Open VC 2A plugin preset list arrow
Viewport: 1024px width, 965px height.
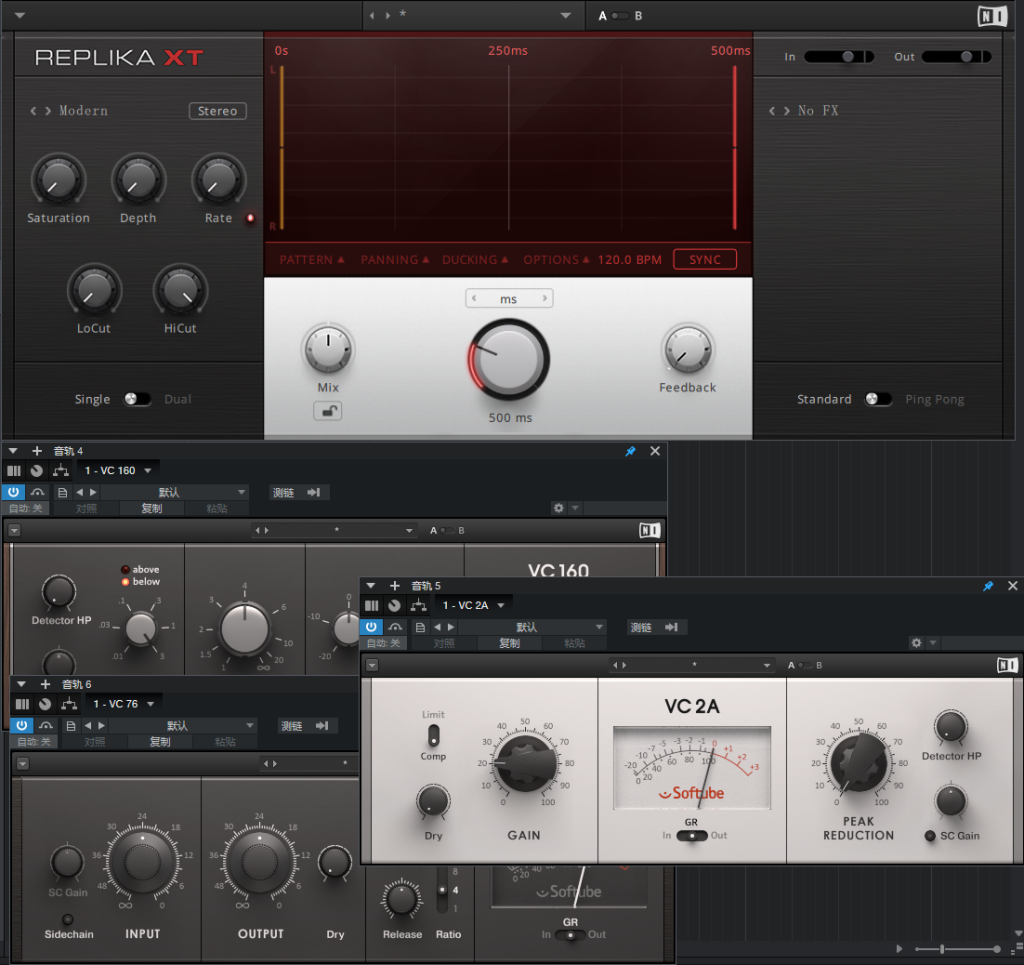pyautogui.click(x=767, y=665)
